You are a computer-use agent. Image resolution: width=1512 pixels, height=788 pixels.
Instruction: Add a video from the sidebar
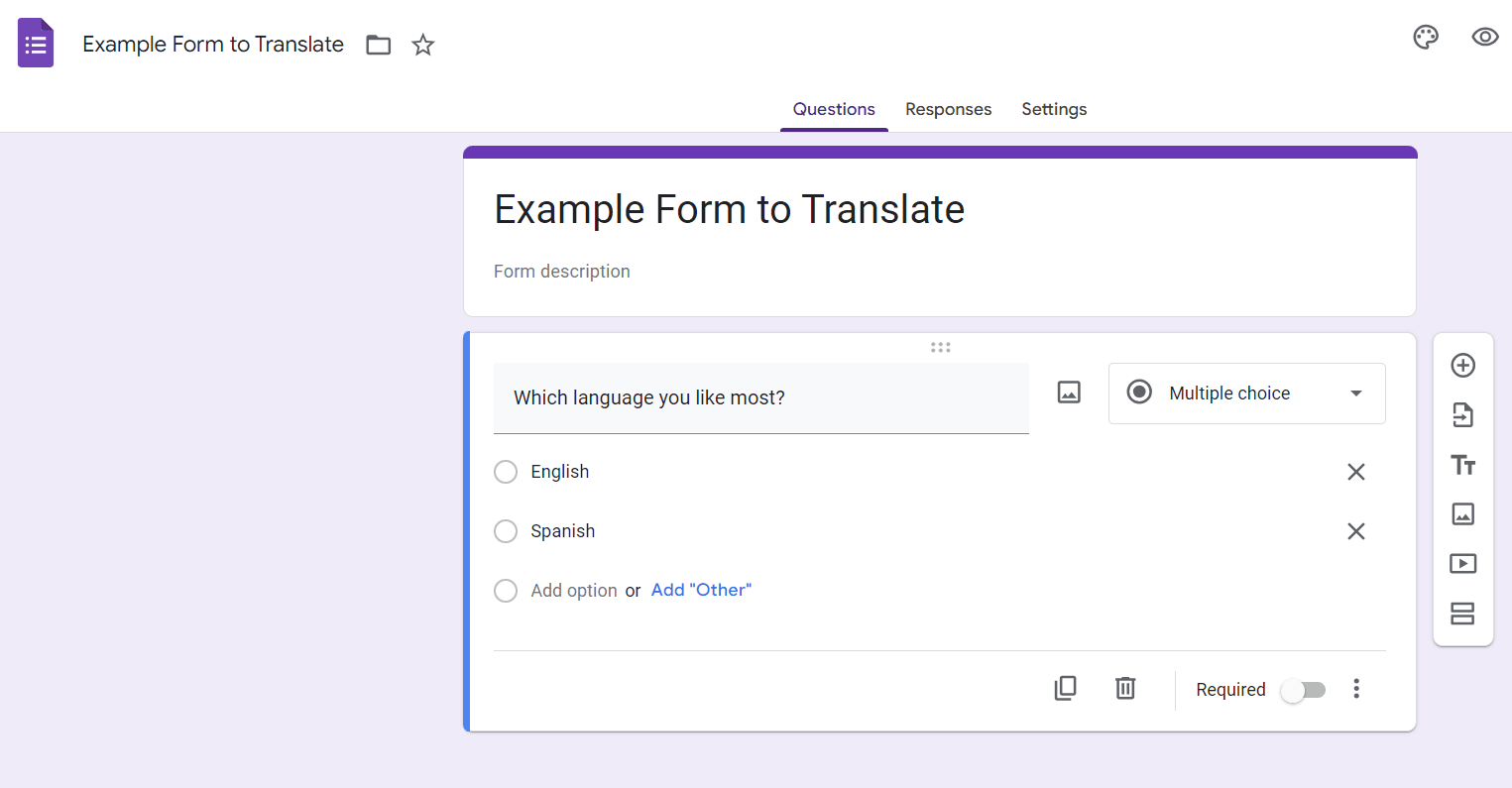(x=1462, y=563)
